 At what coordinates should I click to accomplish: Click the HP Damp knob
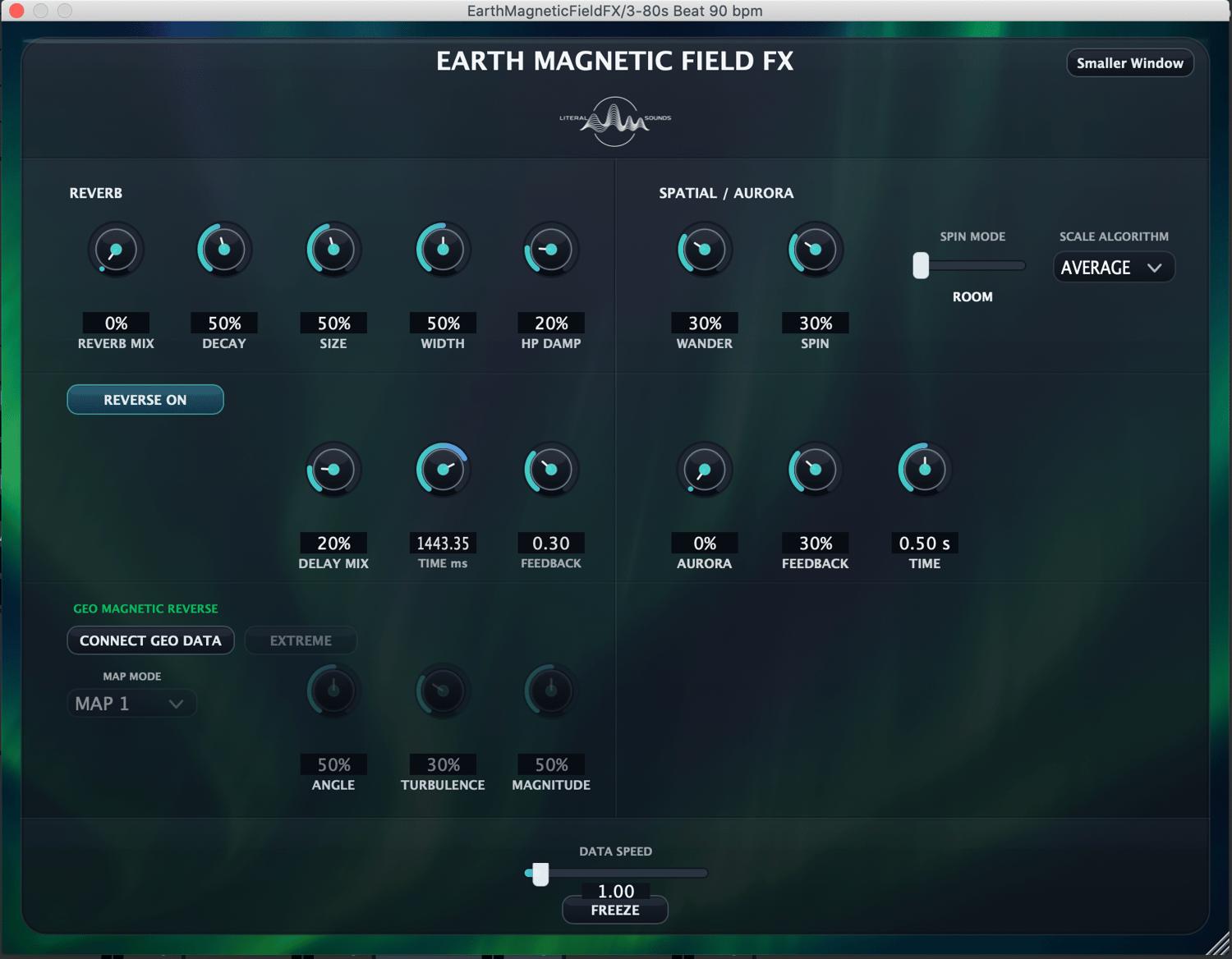pyautogui.click(x=551, y=250)
